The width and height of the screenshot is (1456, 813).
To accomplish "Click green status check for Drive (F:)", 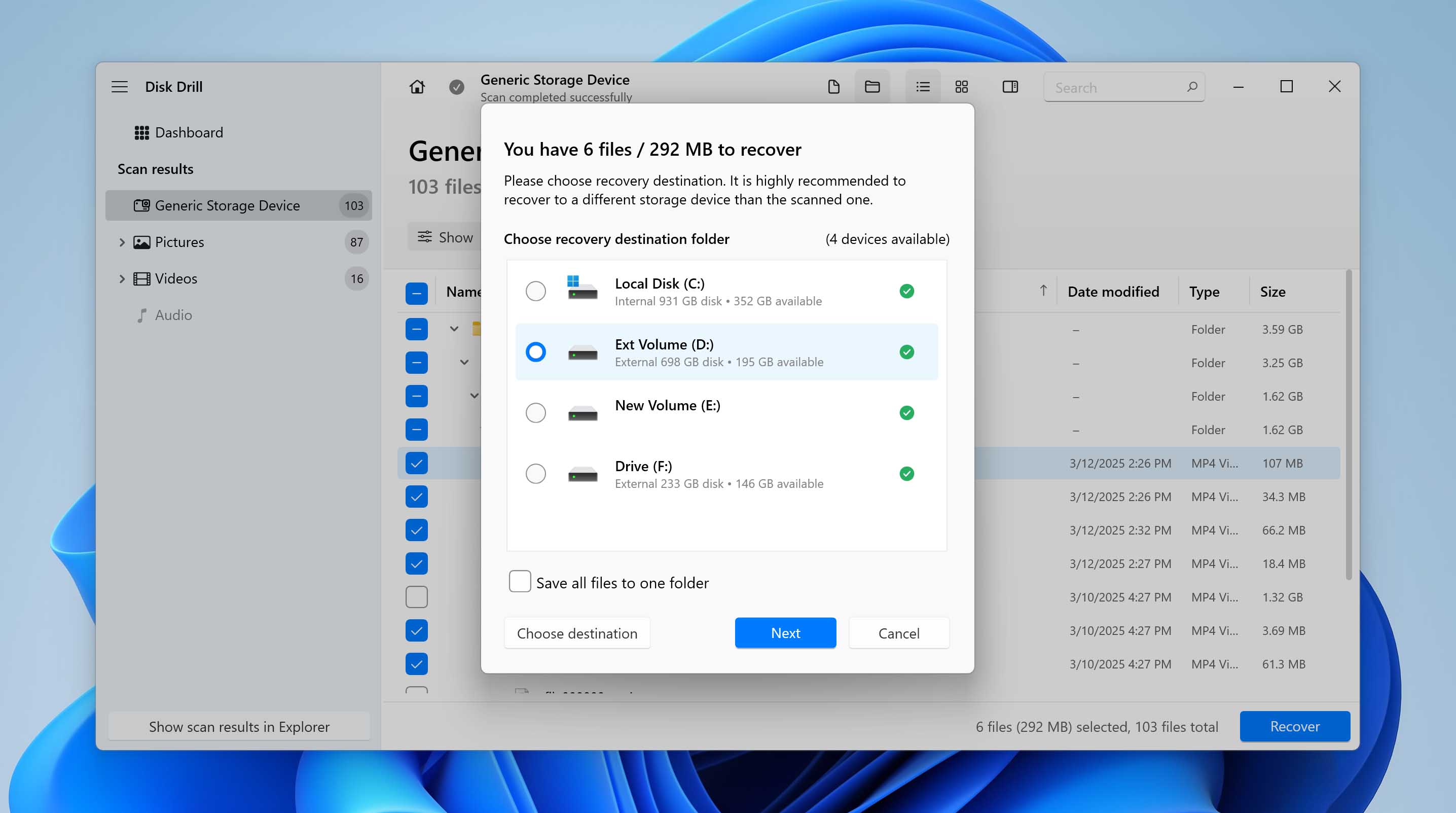I will (906, 473).
